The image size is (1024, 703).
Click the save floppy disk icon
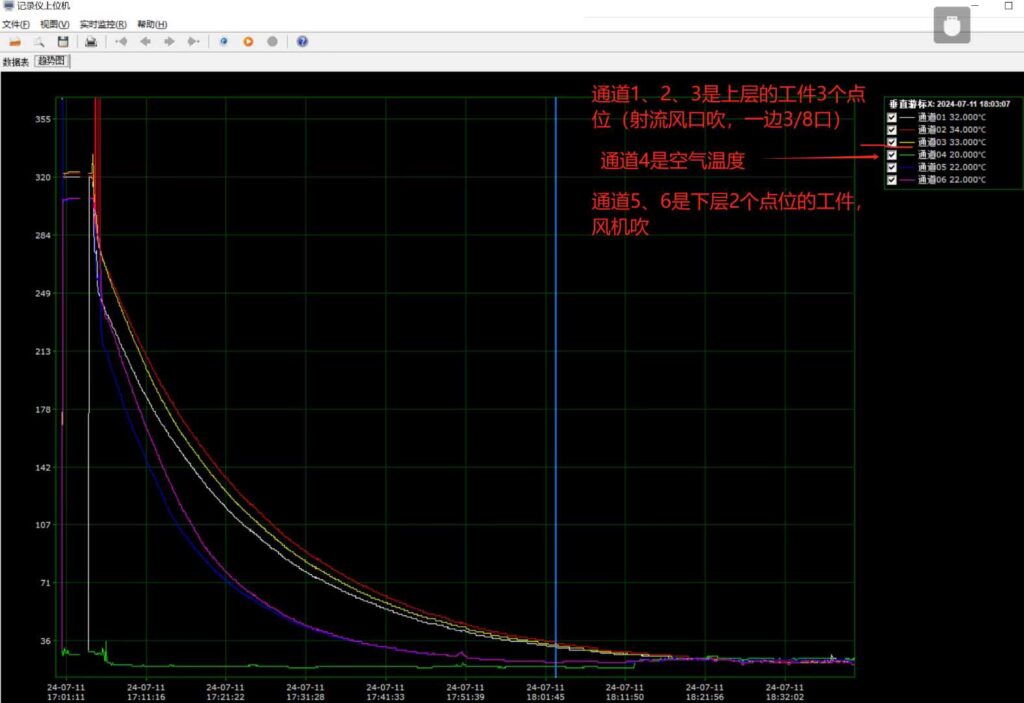(x=63, y=42)
